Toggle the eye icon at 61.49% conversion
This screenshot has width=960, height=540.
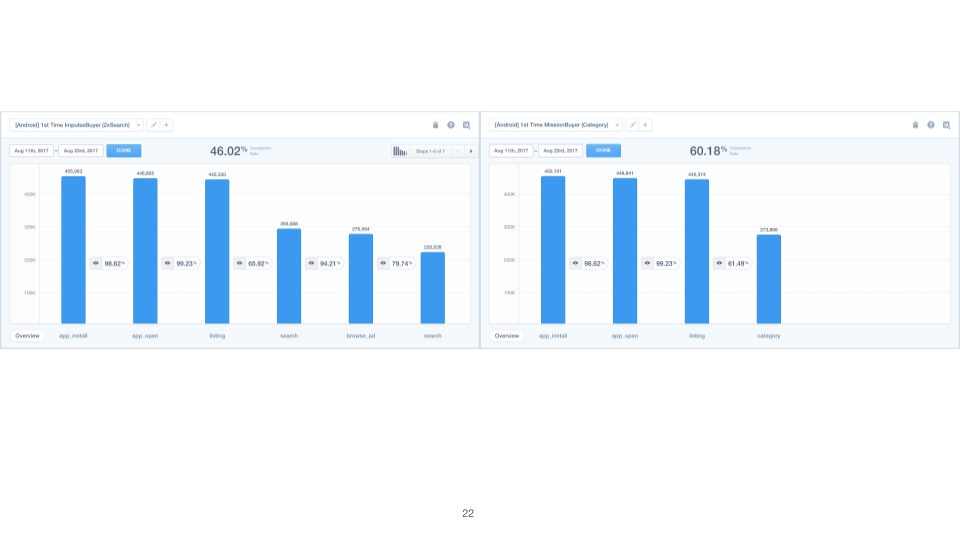tap(720, 263)
